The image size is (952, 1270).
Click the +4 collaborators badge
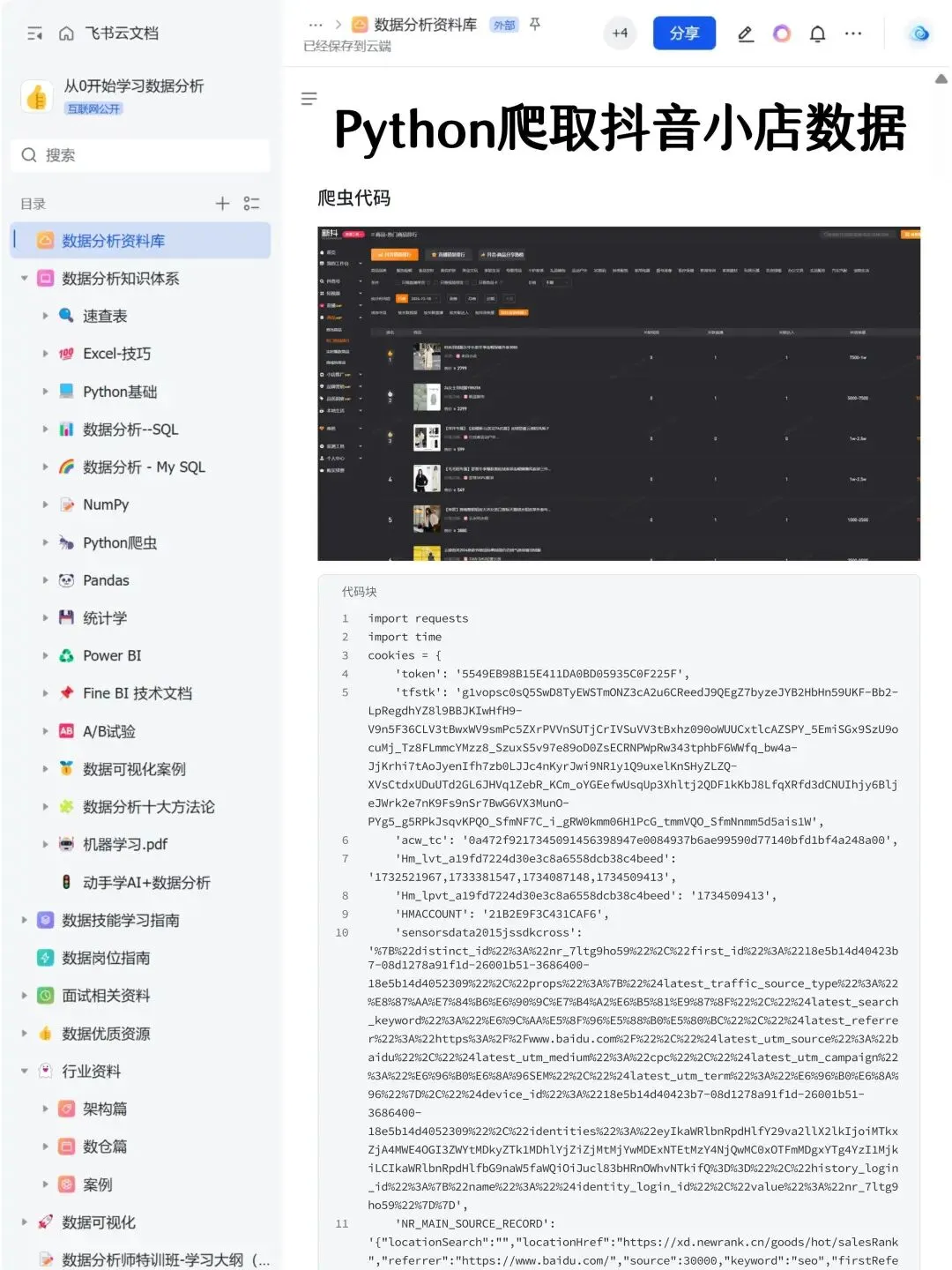click(621, 34)
